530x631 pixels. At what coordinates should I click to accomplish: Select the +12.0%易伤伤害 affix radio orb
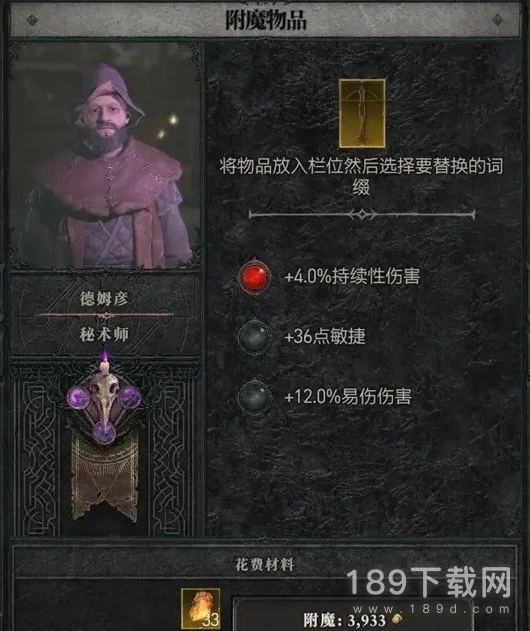click(x=254, y=396)
